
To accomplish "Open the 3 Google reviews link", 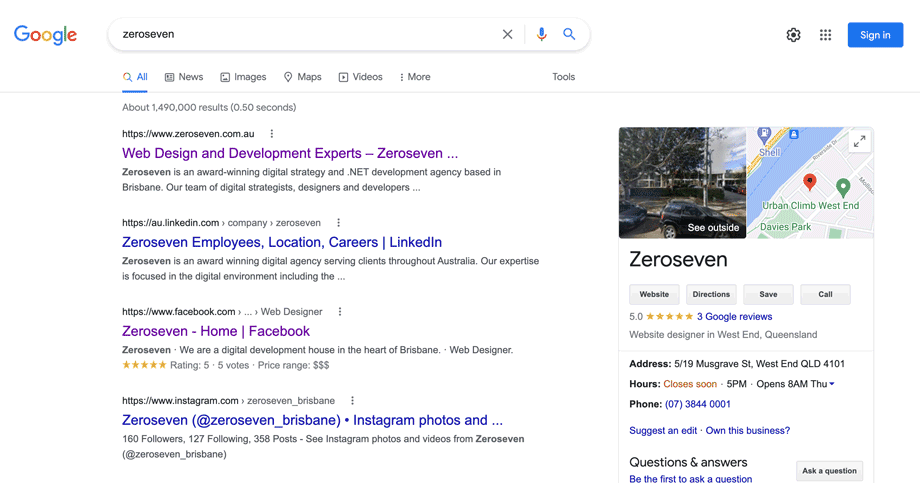I will click(x=734, y=317).
